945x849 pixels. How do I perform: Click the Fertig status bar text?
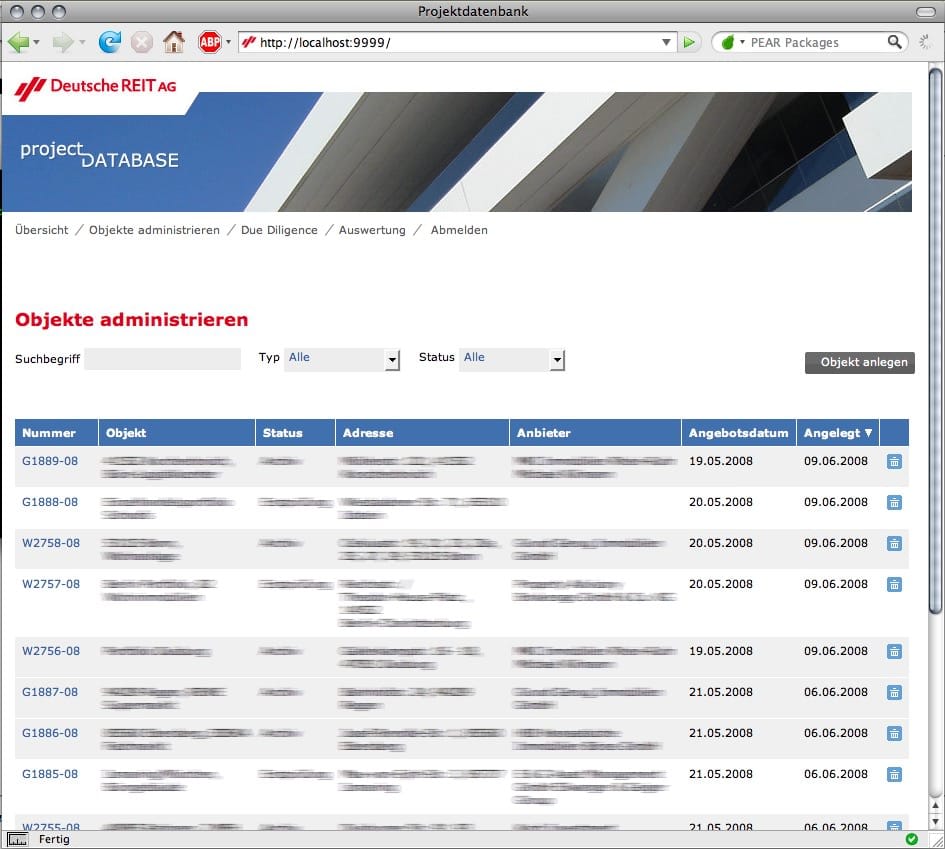[54, 839]
